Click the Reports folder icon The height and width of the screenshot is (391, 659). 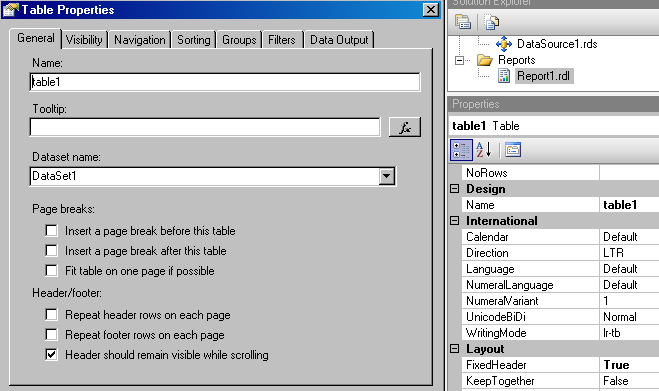click(485, 60)
